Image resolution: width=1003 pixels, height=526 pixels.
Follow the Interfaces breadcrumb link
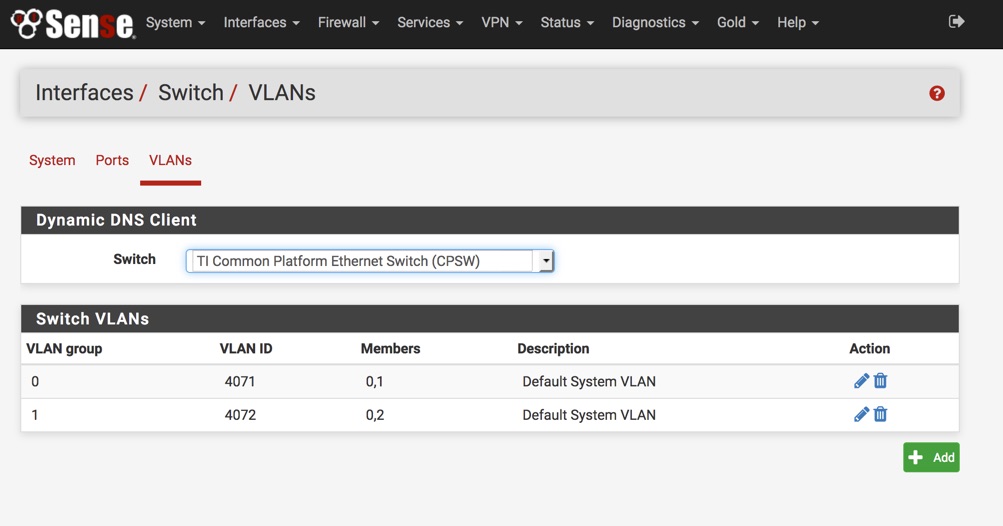click(x=84, y=93)
